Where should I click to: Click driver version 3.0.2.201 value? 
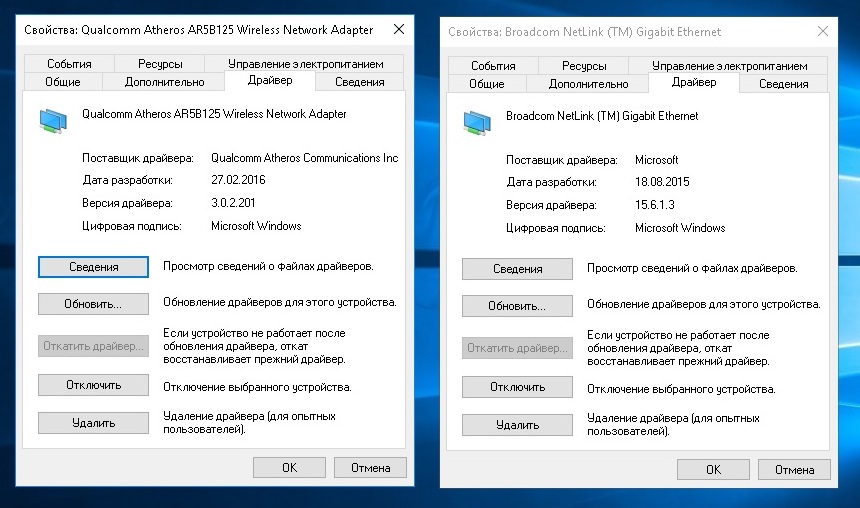click(x=233, y=203)
